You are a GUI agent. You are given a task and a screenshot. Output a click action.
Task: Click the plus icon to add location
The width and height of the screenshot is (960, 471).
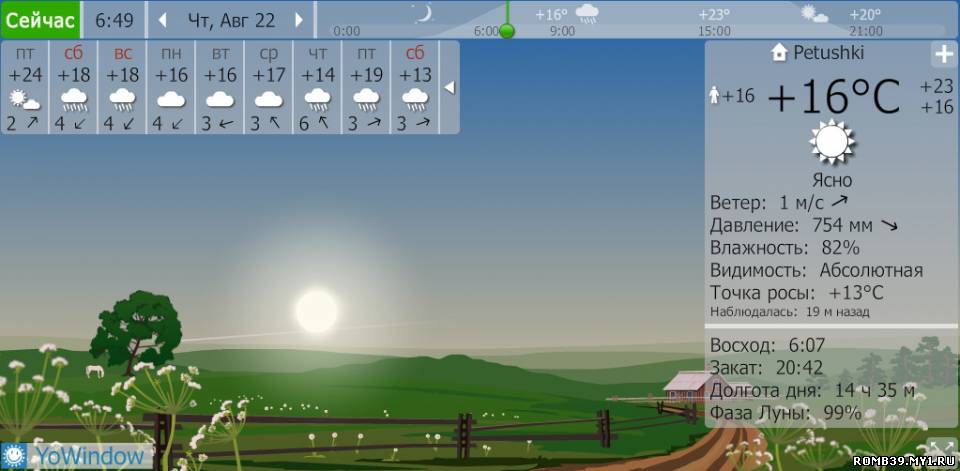click(x=943, y=54)
